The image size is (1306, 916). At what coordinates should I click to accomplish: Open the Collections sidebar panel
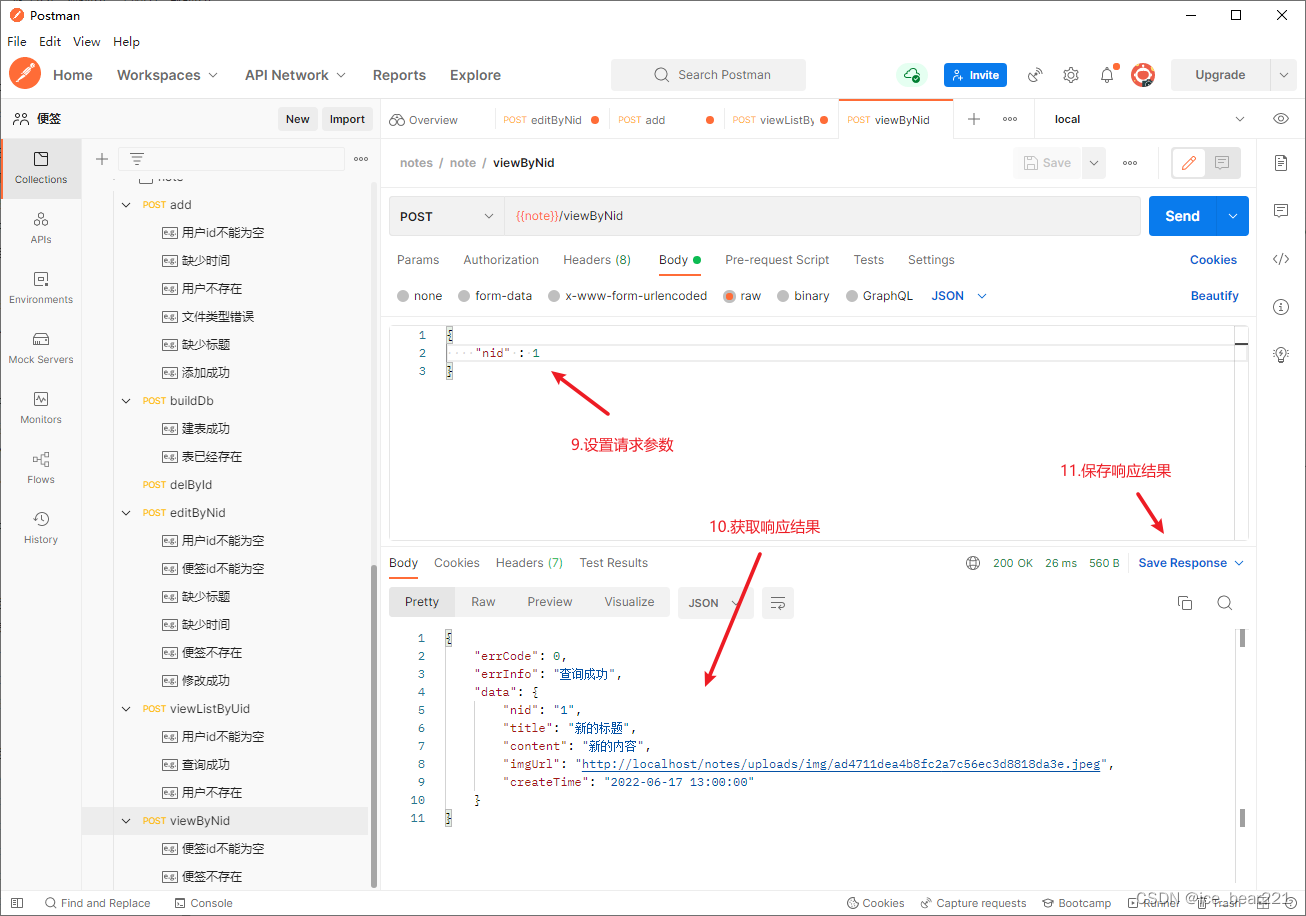pos(41,168)
